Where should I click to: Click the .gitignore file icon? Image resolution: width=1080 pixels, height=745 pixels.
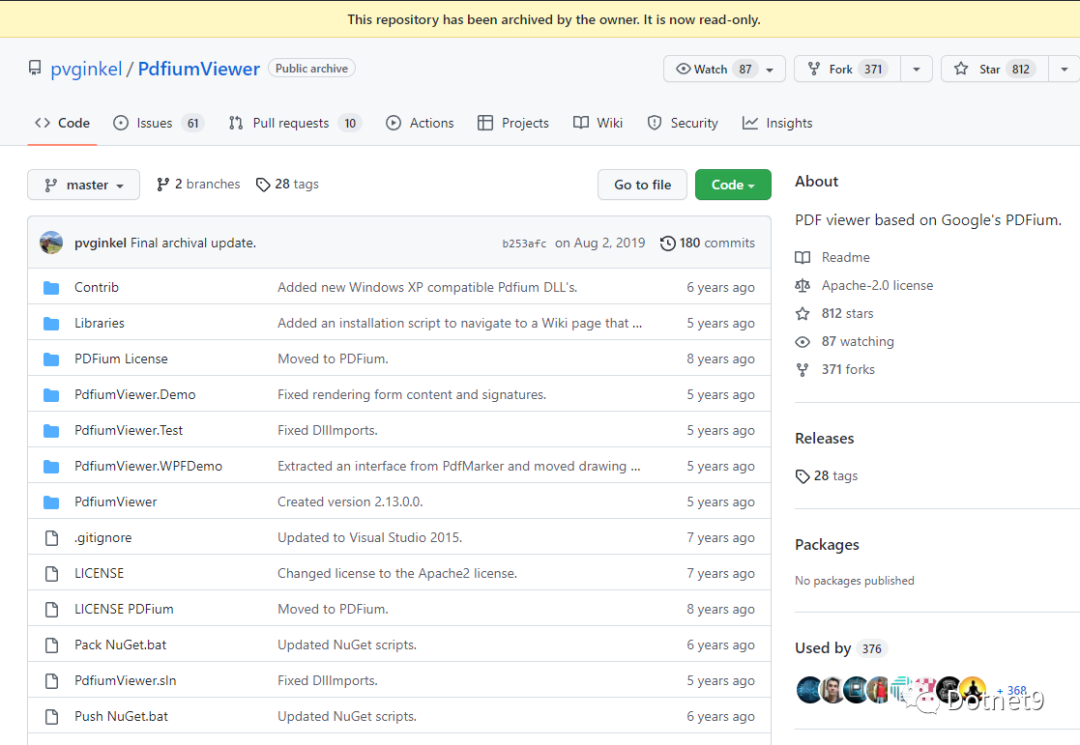(52, 538)
